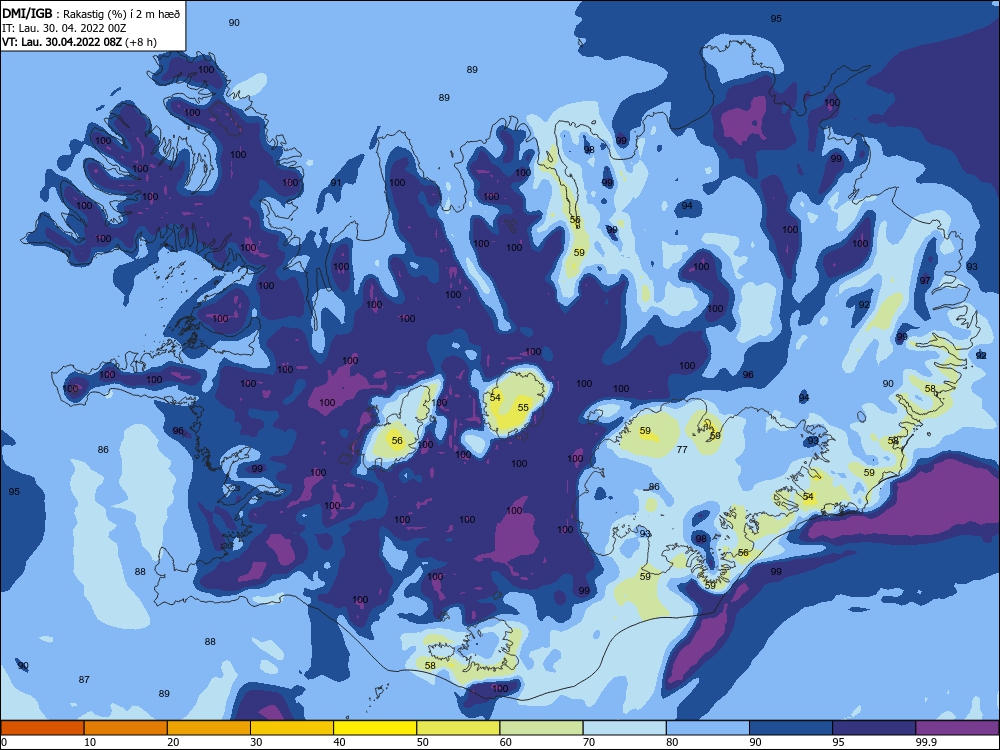Click the legend tick label '99.9'
This screenshot has width=1000, height=750.
925,742
